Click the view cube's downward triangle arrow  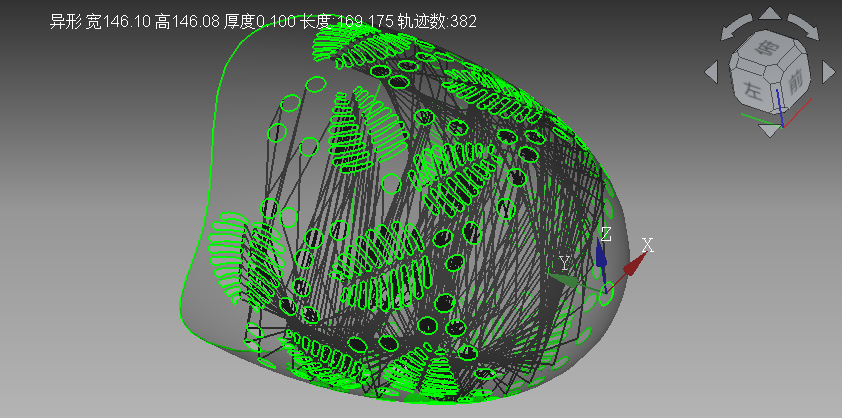pos(769,128)
